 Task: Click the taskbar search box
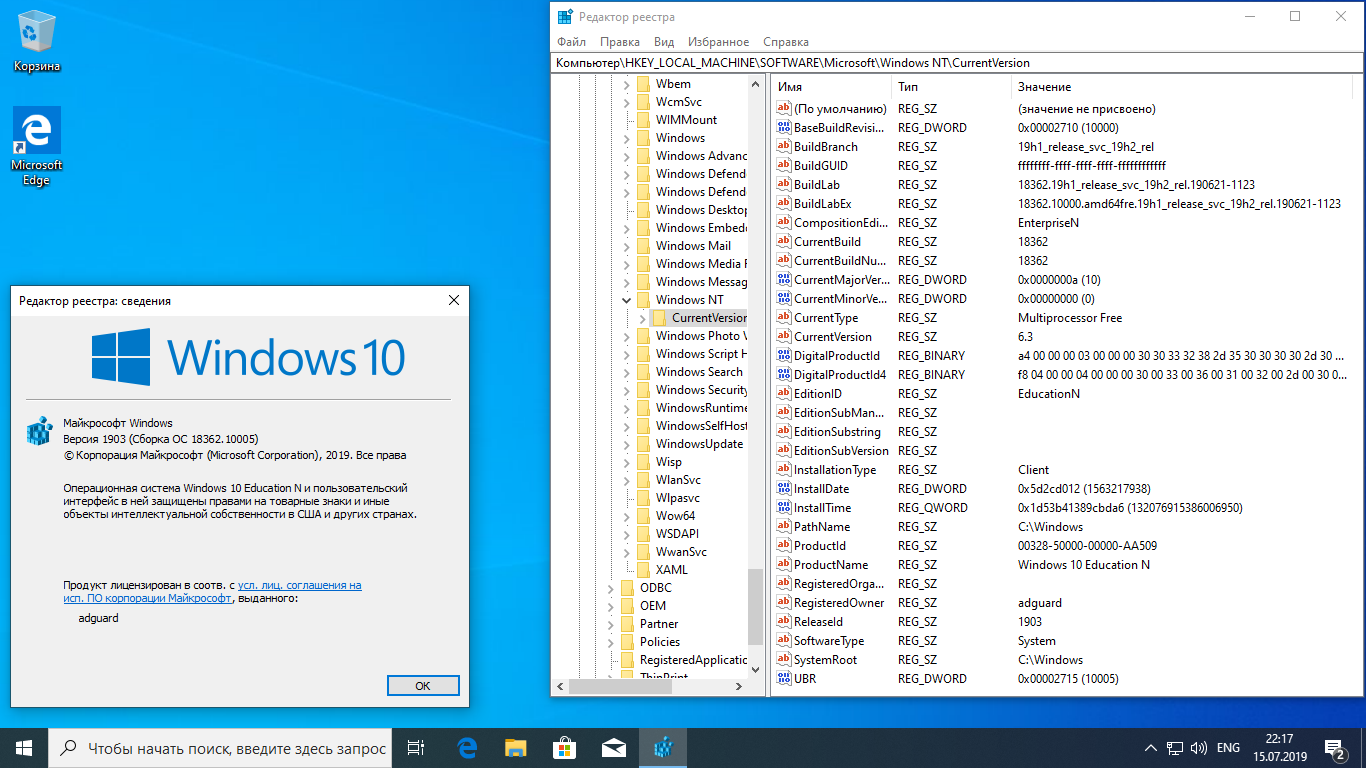(220, 748)
